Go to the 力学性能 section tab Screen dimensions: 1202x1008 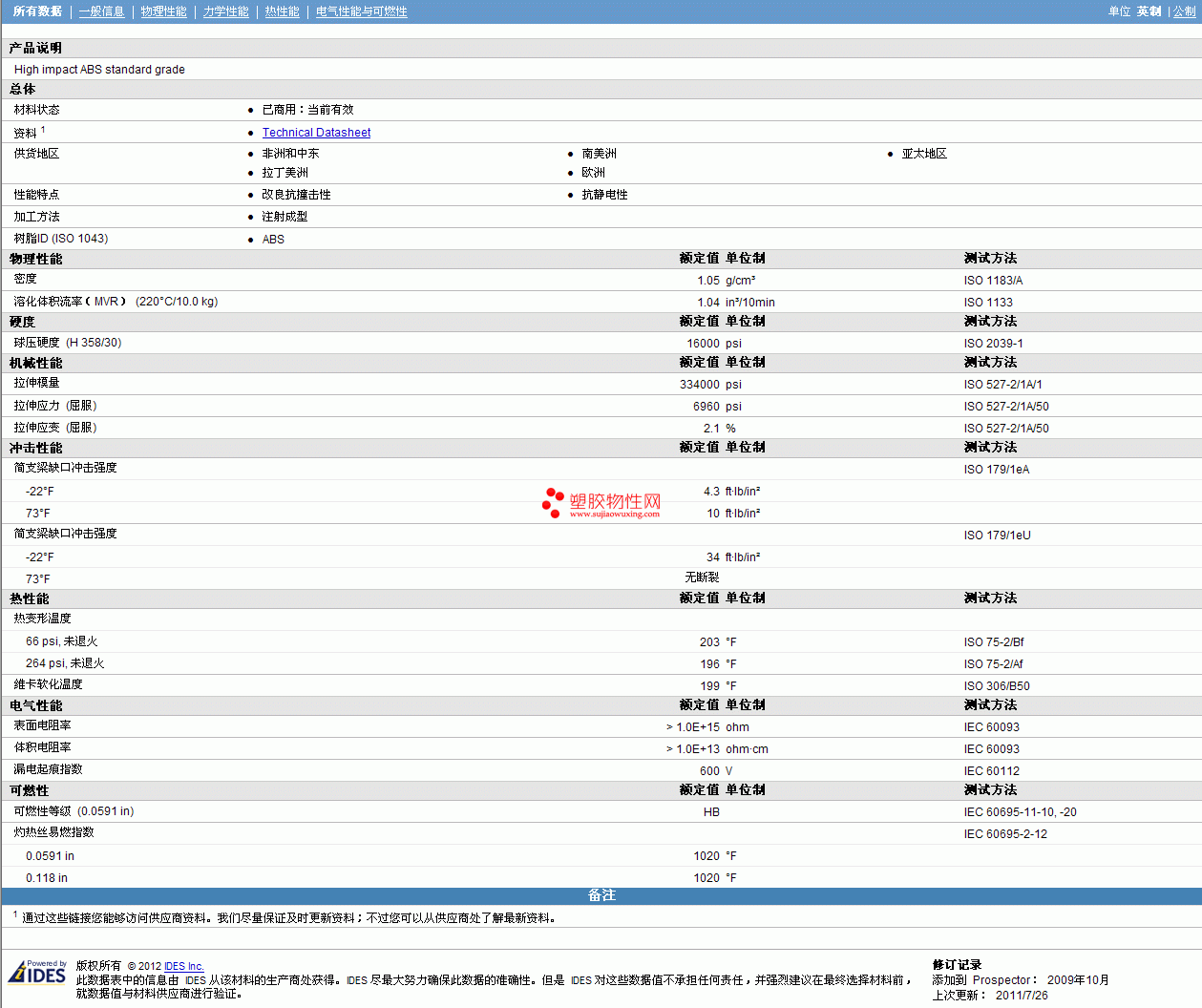point(225,11)
